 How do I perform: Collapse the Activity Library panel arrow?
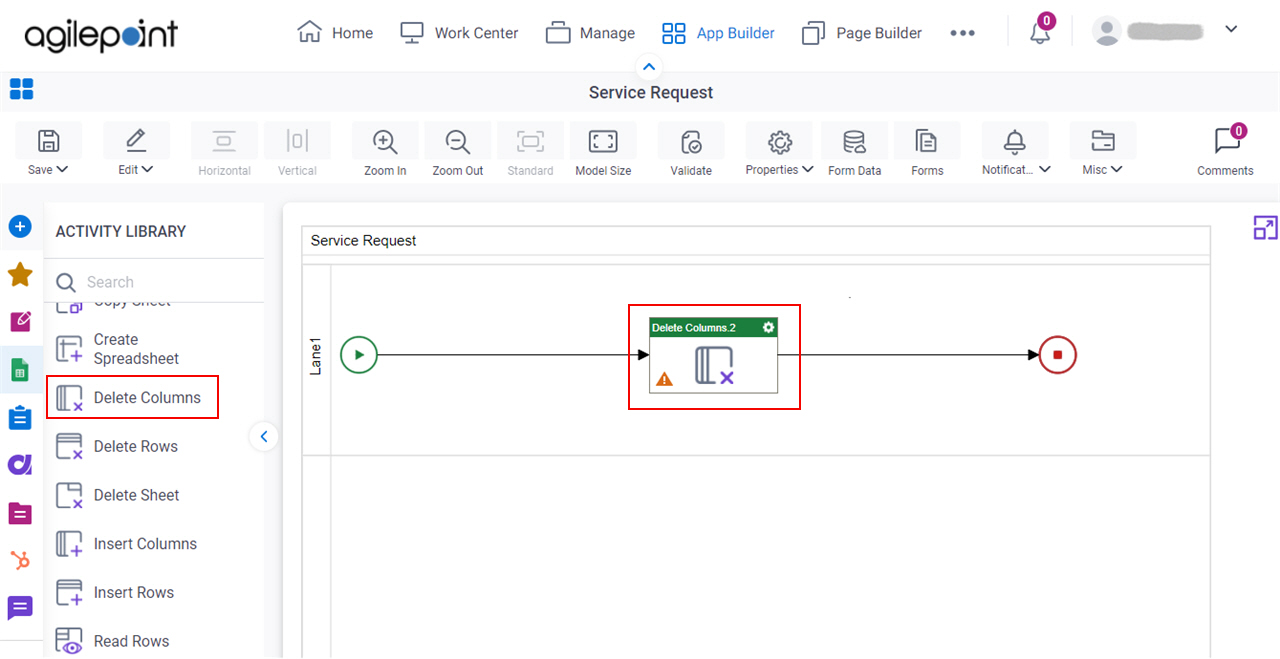coord(264,436)
